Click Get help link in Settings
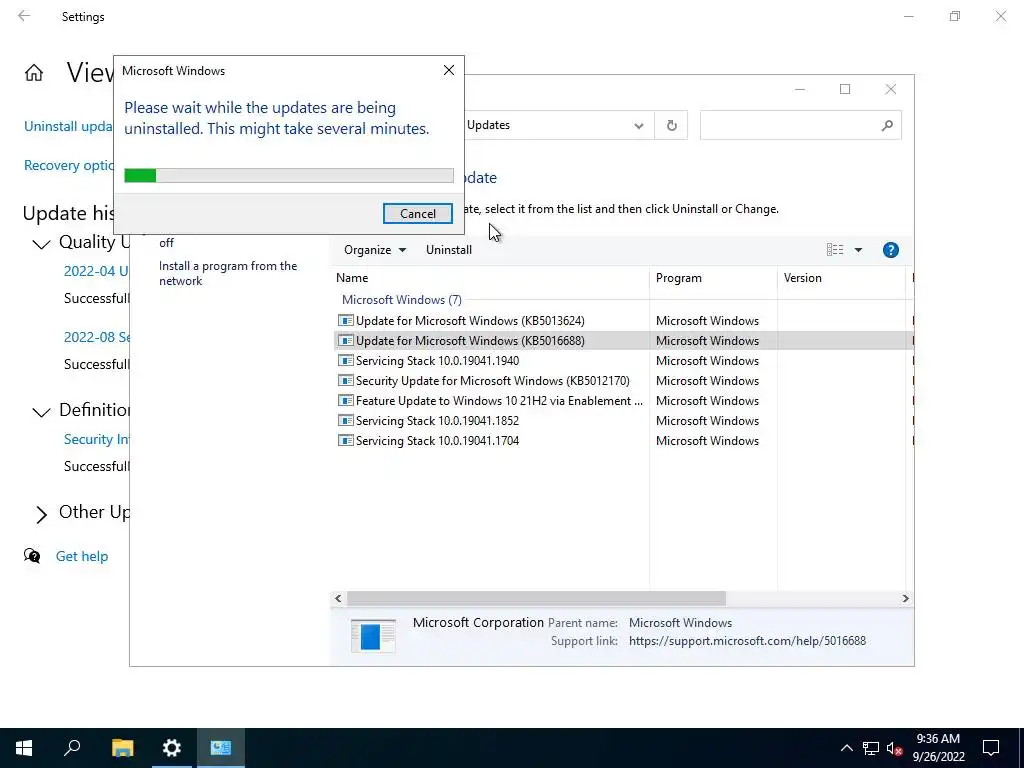Viewport: 1024px width, 768px height. point(82,556)
